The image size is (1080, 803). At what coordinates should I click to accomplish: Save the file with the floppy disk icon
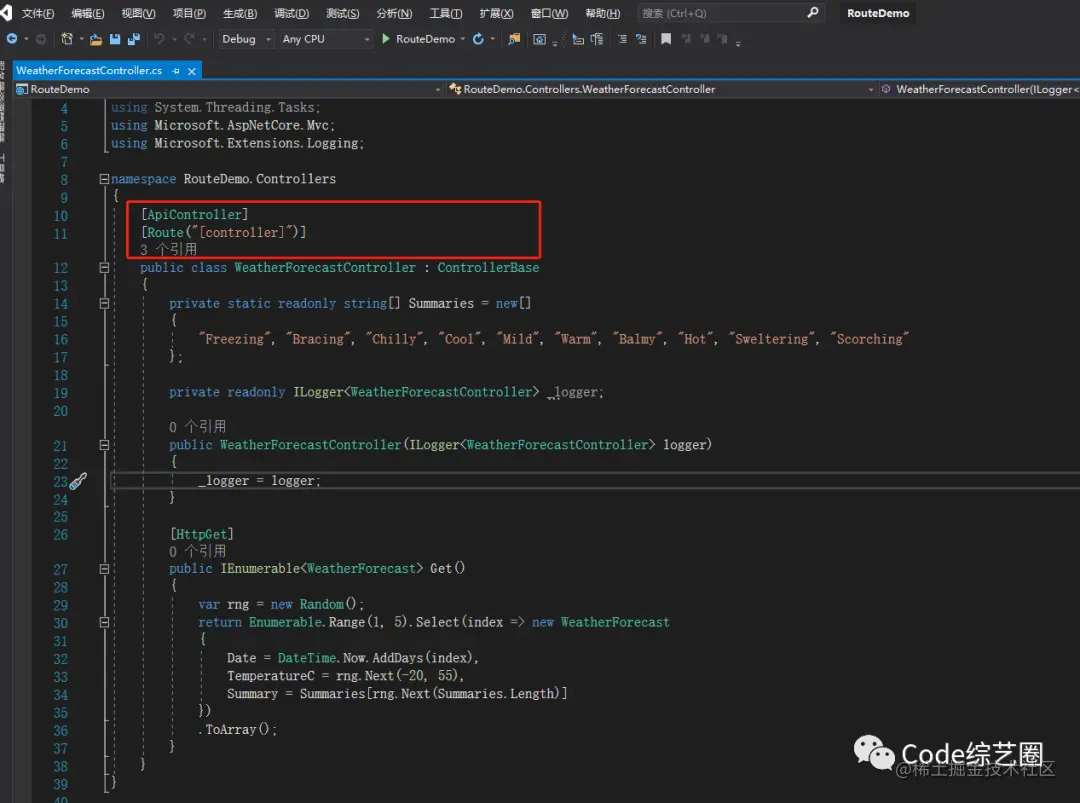[x=115, y=39]
